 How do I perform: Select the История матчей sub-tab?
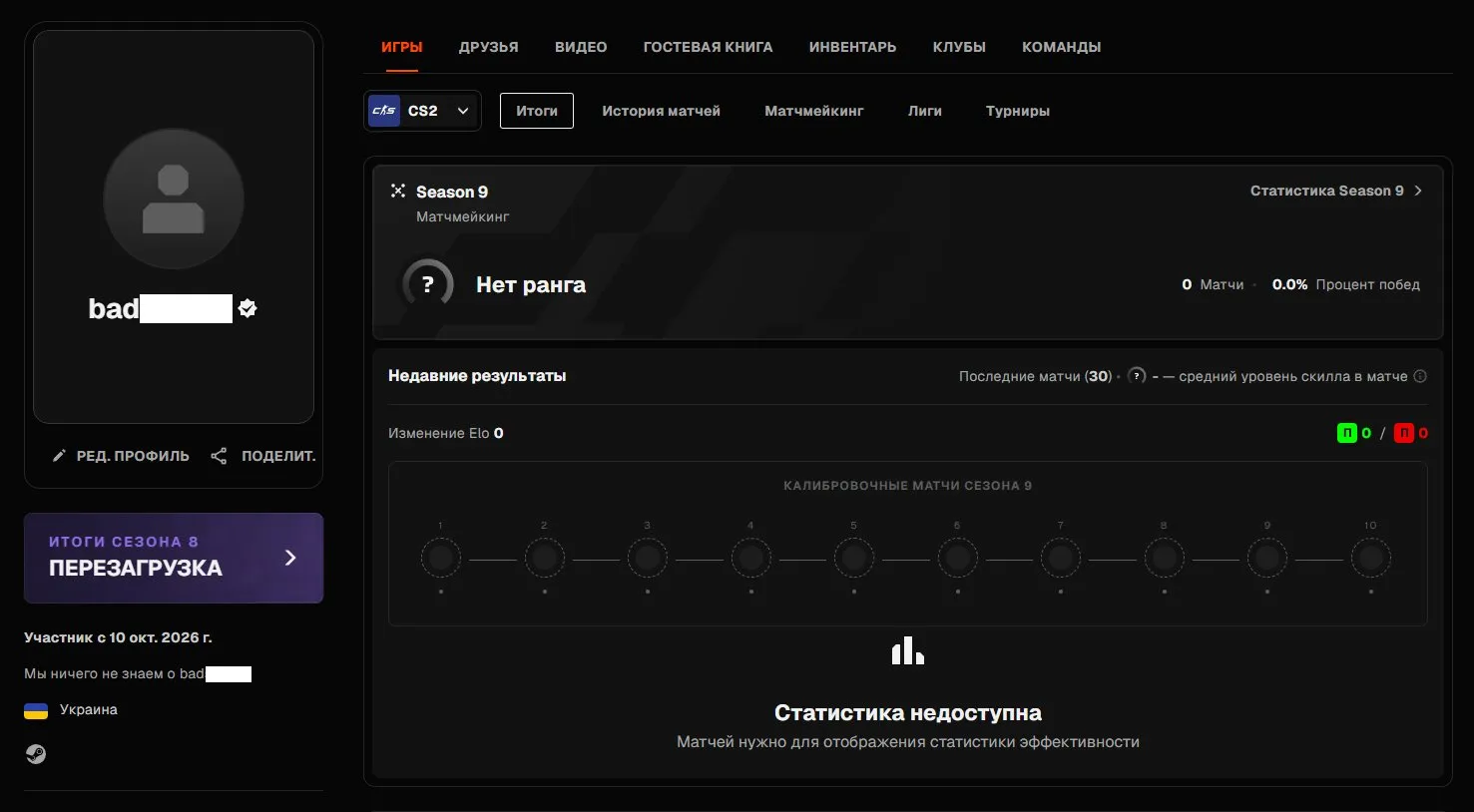tap(661, 111)
